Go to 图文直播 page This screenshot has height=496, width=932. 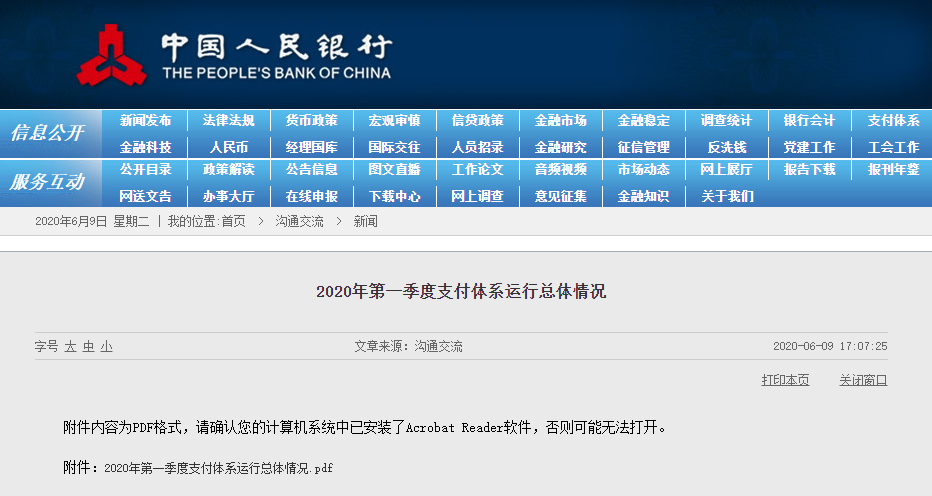click(x=394, y=169)
